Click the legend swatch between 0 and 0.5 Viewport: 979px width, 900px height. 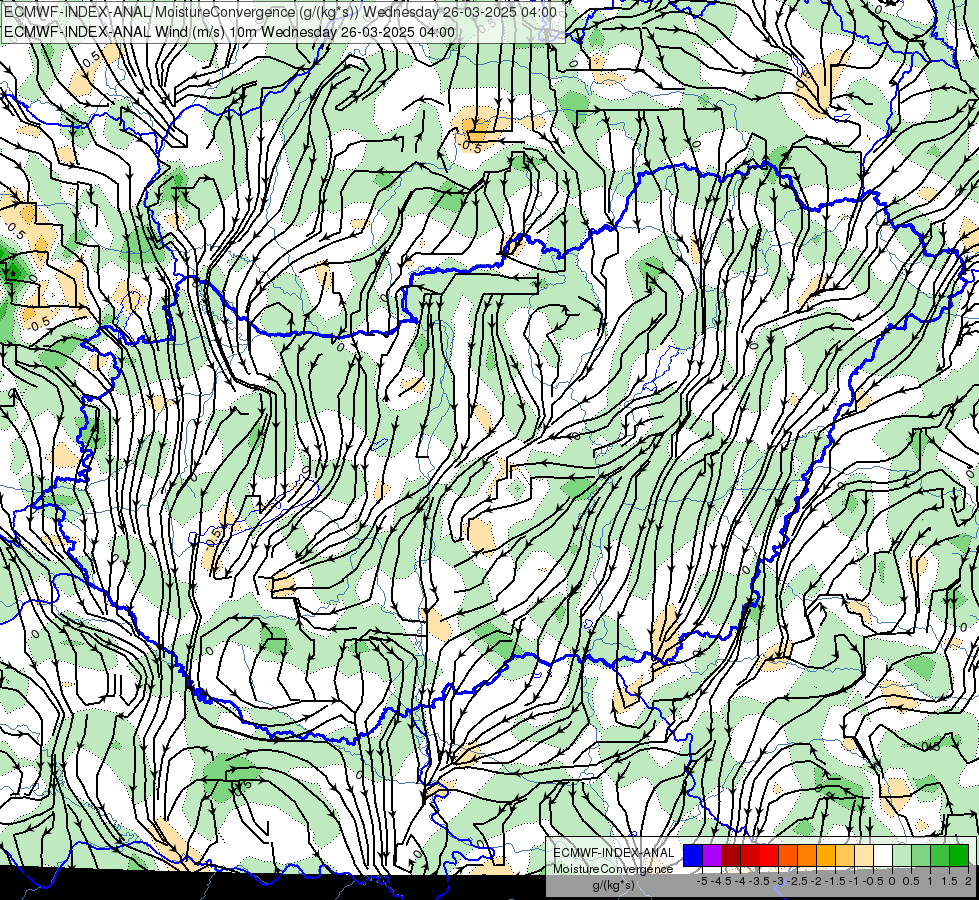902,856
